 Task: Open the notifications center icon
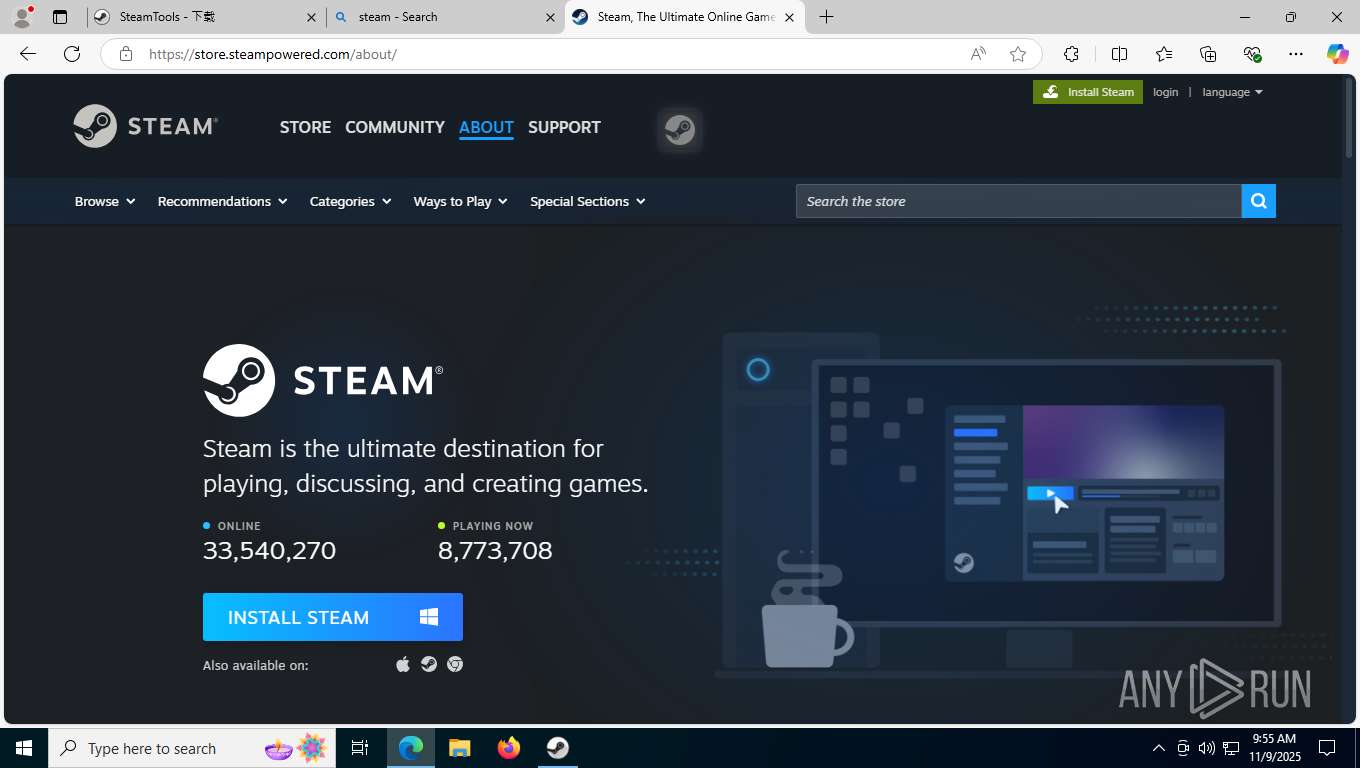point(1327,748)
